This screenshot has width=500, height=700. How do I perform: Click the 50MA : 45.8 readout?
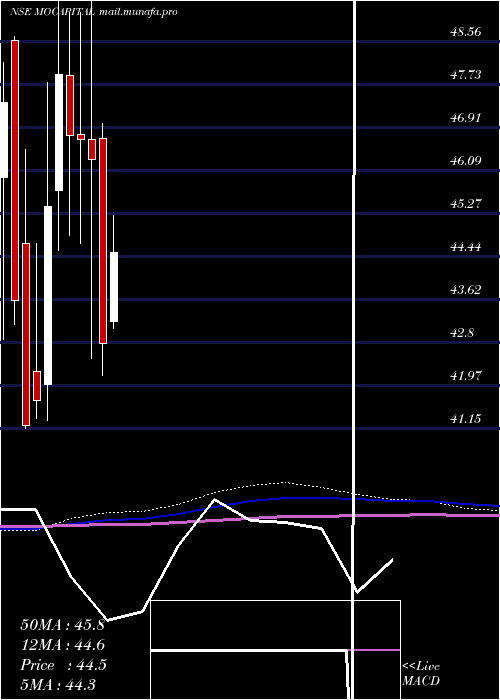click(x=62, y=625)
